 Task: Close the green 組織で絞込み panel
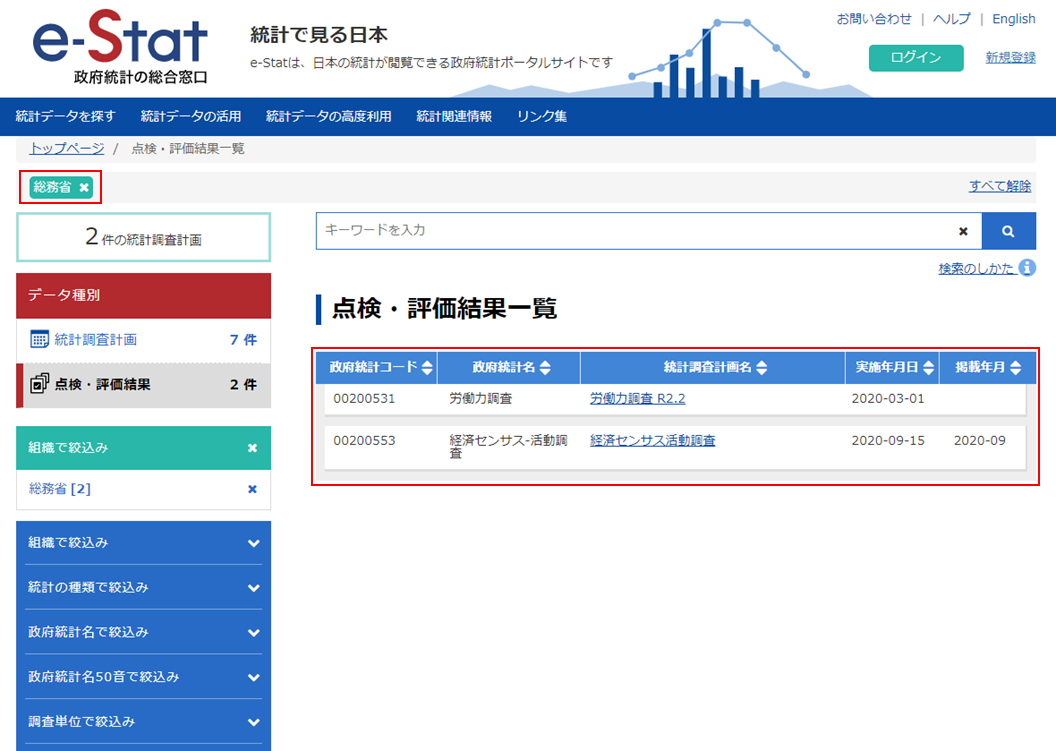tap(252, 449)
